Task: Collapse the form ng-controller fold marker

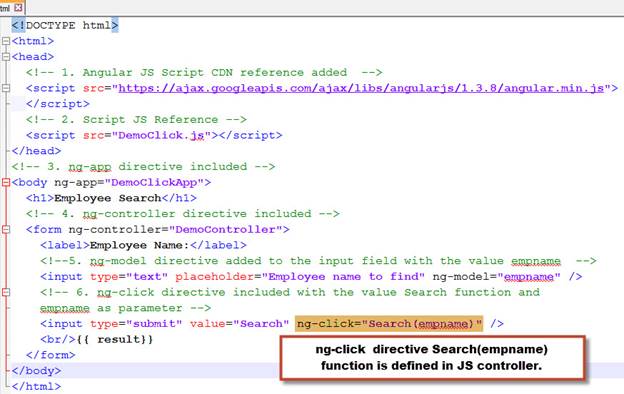Action: [6, 229]
